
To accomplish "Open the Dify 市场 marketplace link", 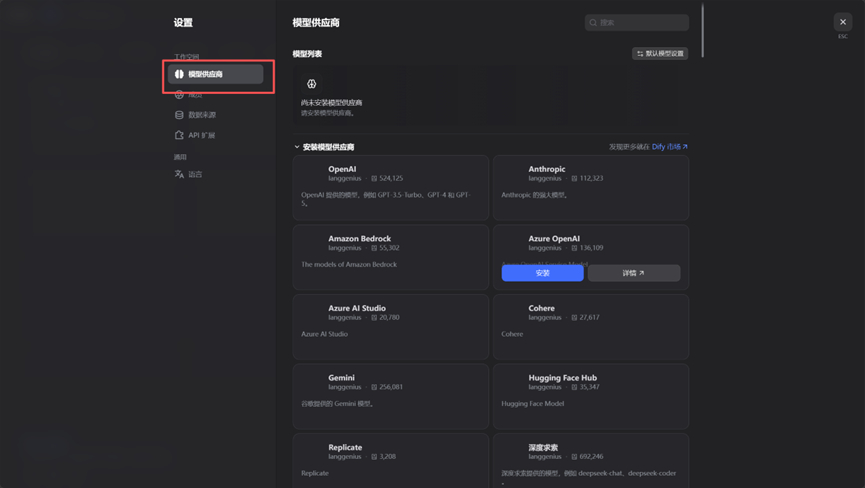I will tap(670, 147).
